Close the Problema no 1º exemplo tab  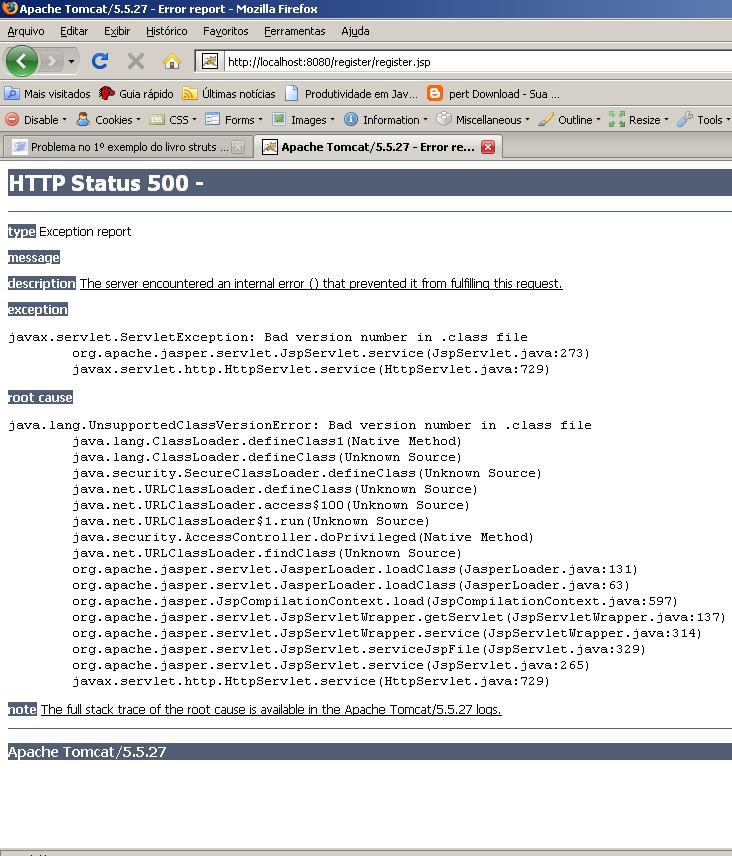(x=238, y=147)
